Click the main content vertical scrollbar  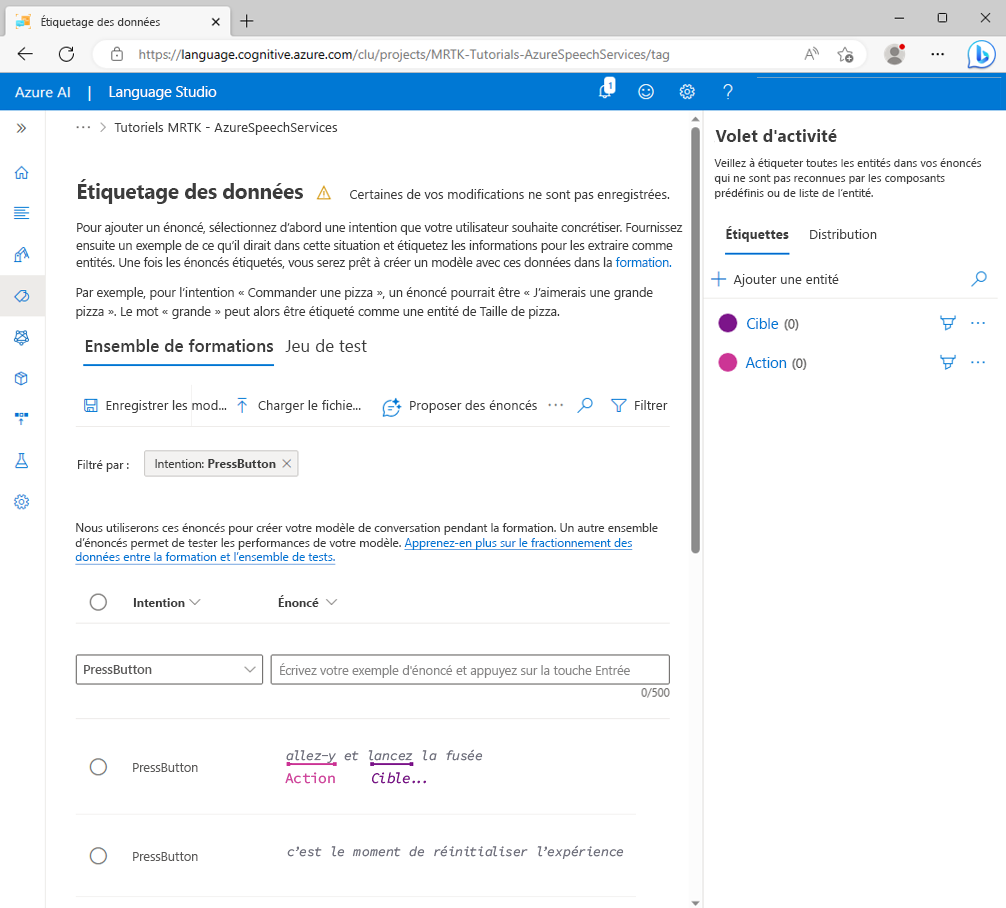click(x=695, y=340)
